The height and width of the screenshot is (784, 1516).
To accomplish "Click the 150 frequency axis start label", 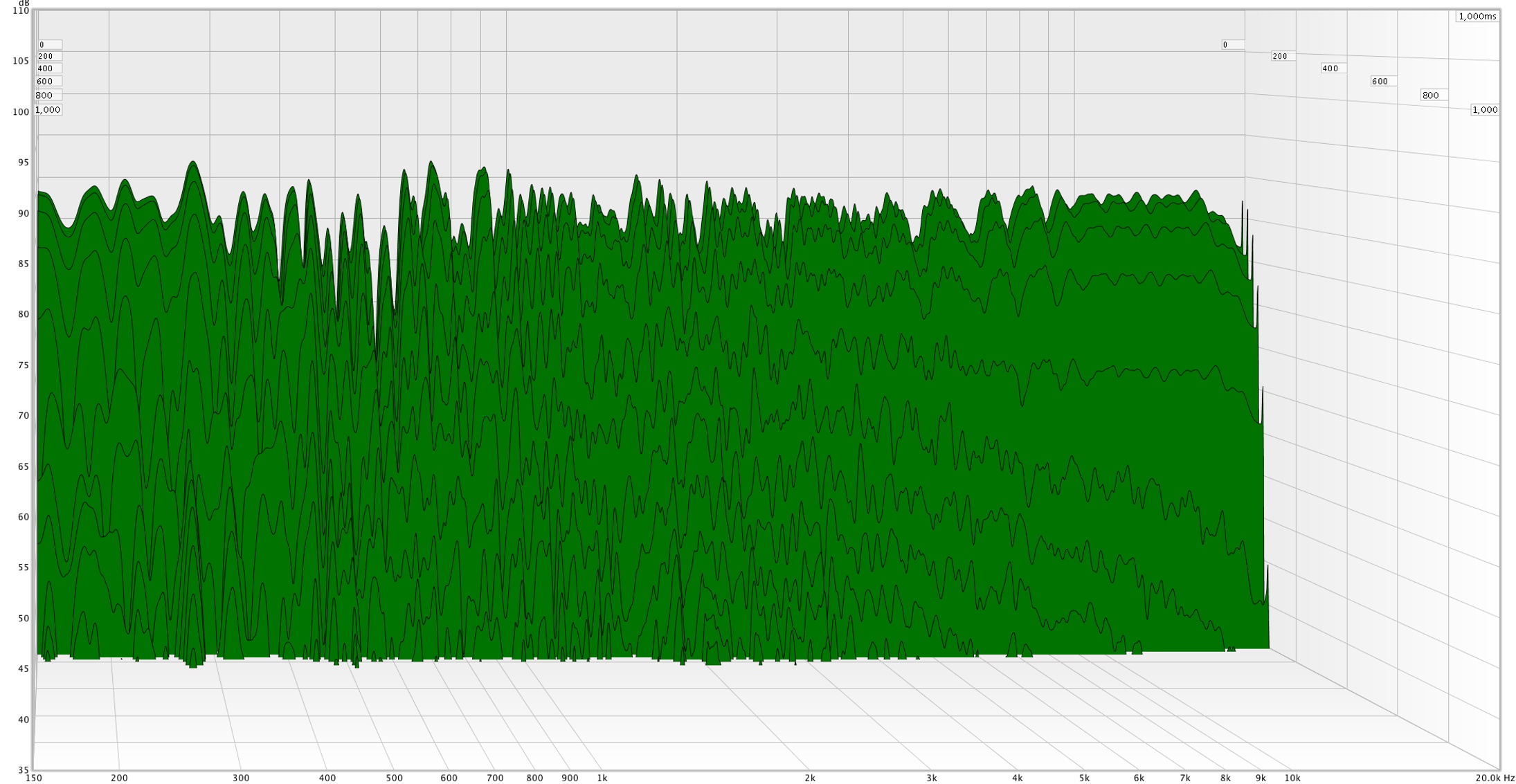I will (33, 778).
